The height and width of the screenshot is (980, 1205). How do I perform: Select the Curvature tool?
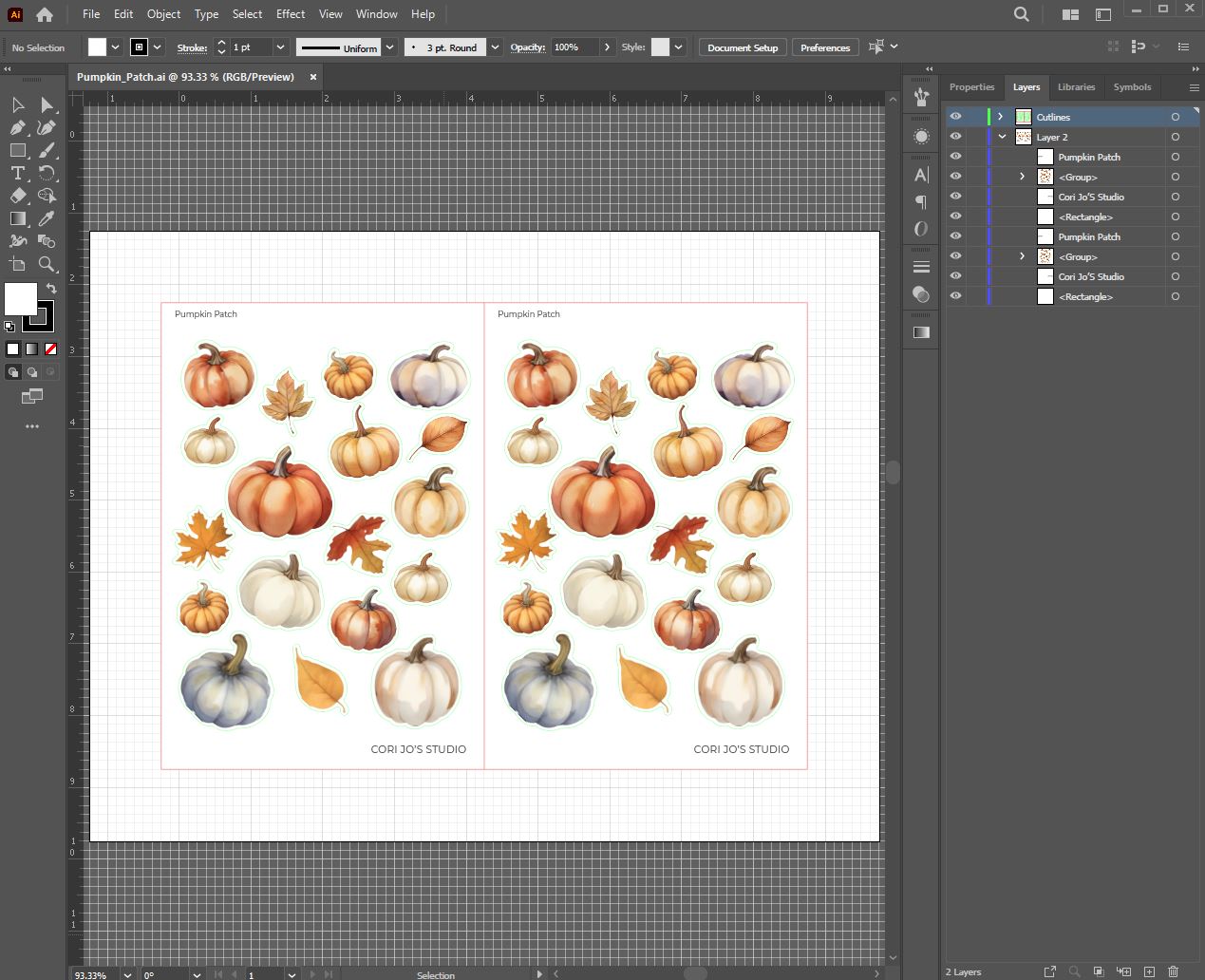47,127
